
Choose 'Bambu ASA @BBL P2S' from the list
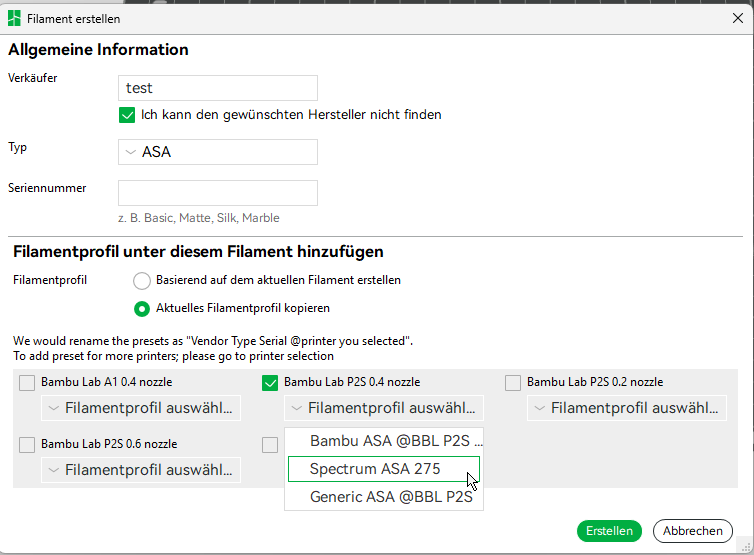(390, 441)
